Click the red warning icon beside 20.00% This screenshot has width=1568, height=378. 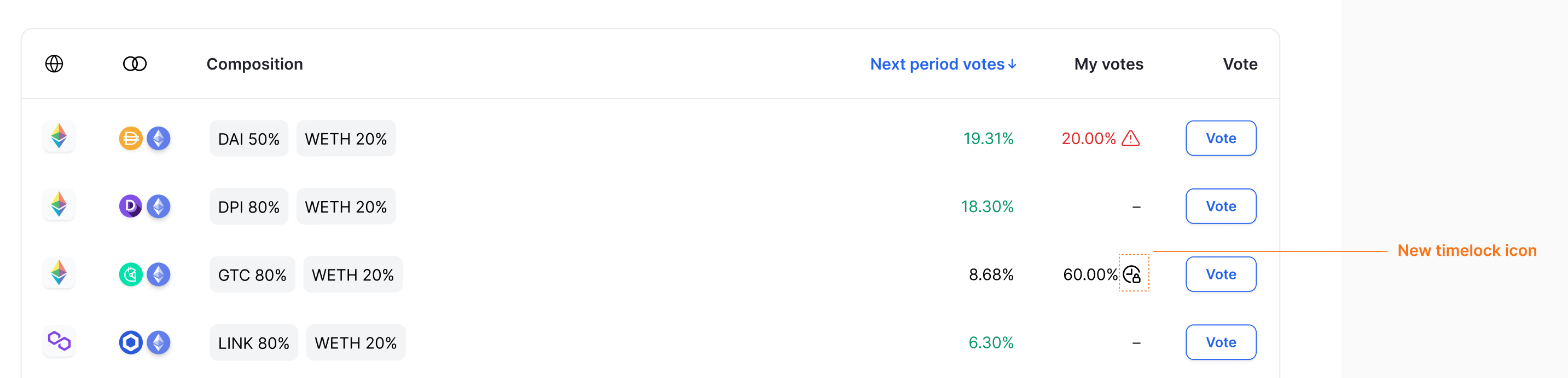tap(1130, 139)
